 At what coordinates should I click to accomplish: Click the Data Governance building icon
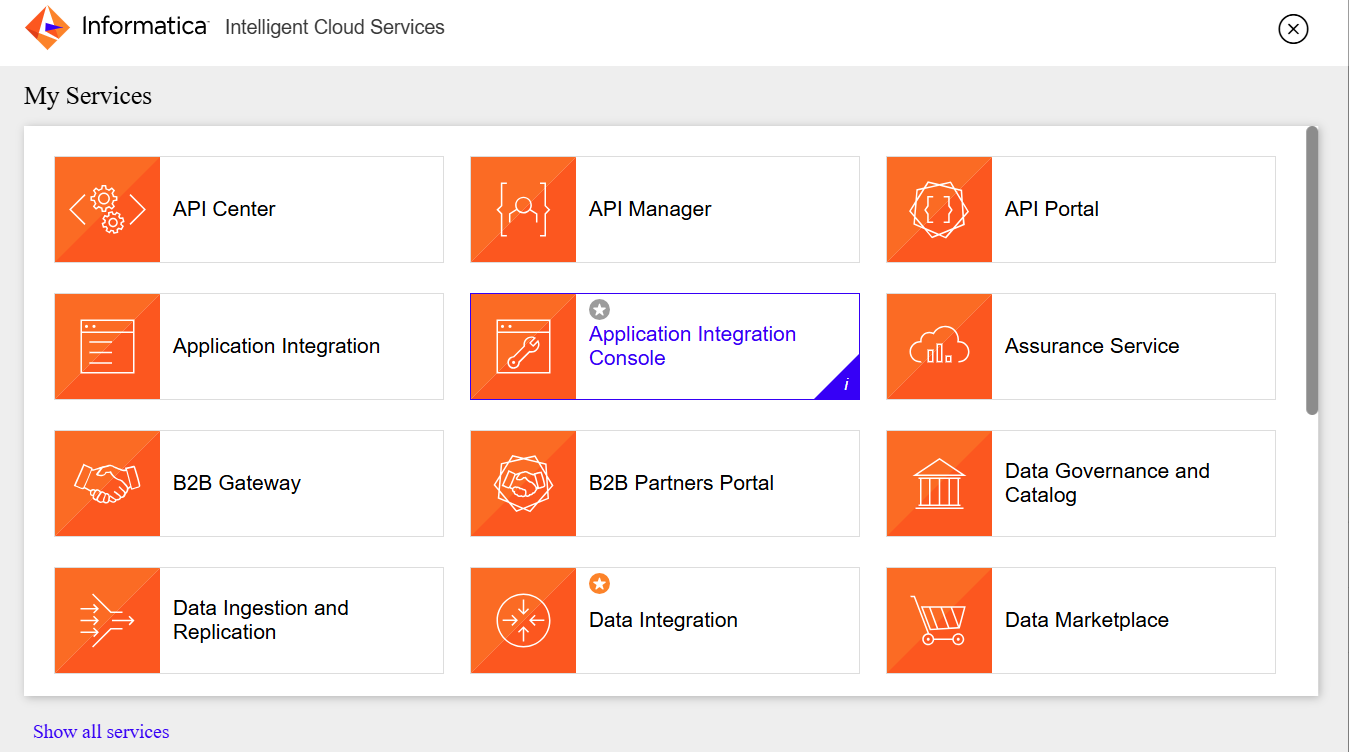pos(939,483)
